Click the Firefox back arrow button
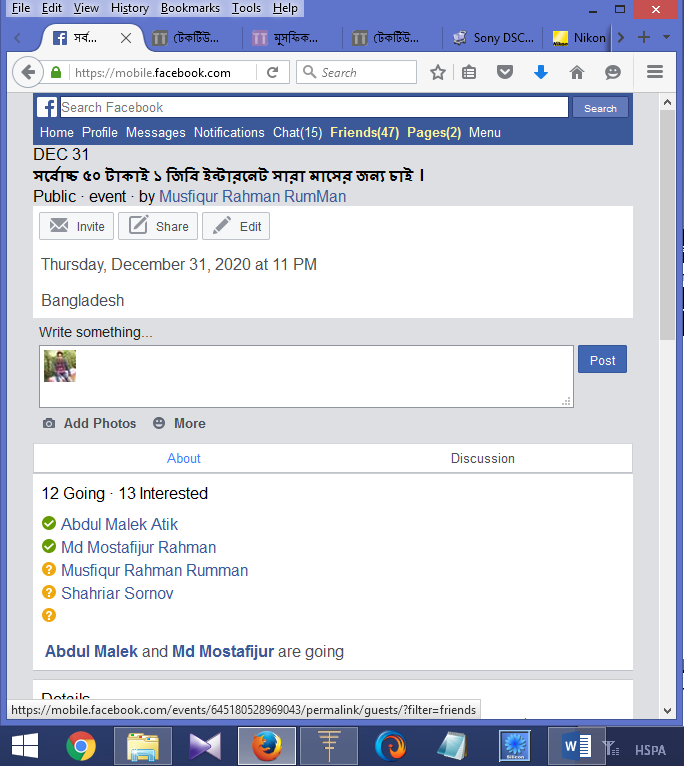Screen dimensions: 684x766 (x=28, y=73)
